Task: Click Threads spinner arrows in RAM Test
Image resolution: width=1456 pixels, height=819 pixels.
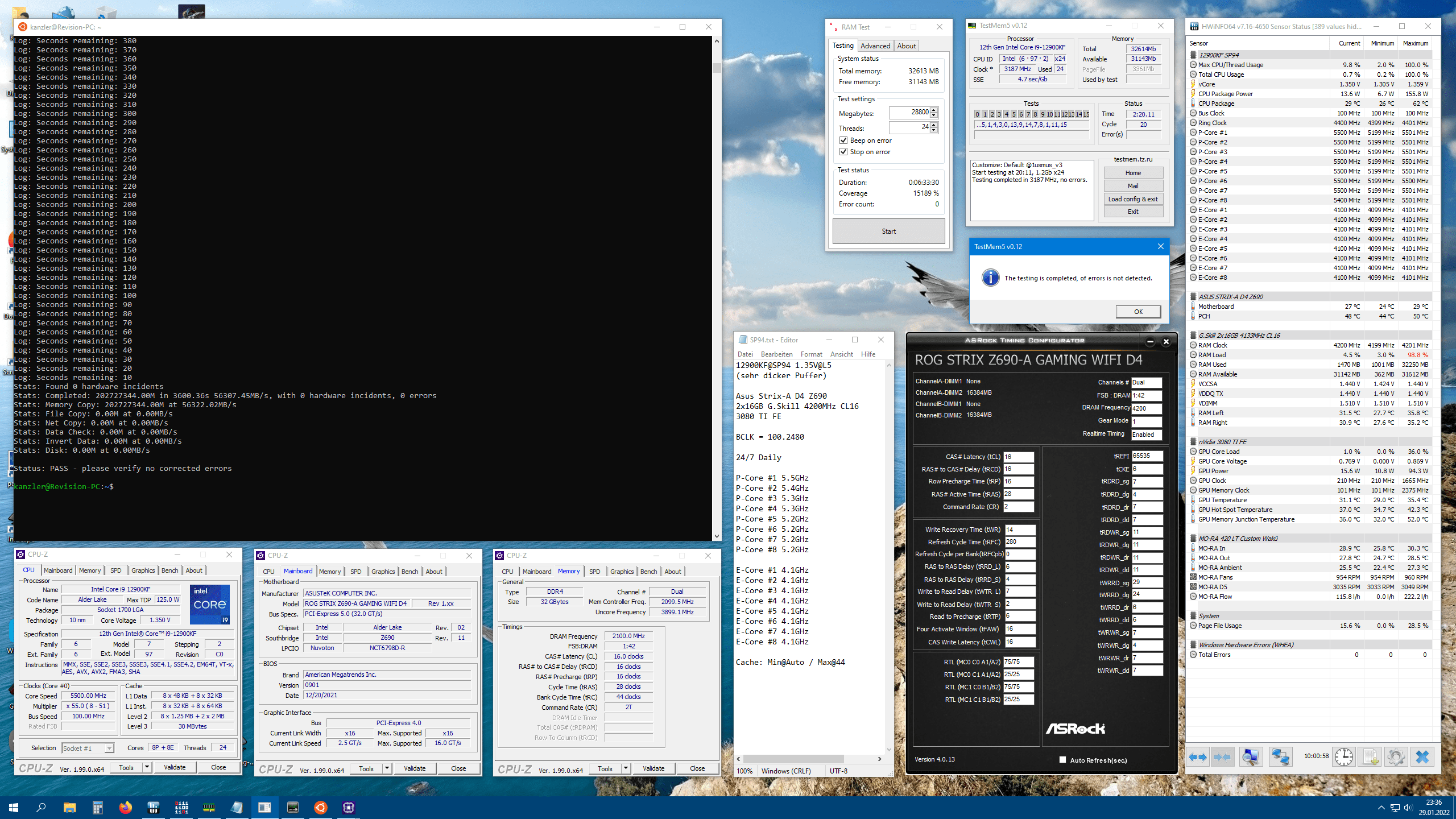Action: (934, 127)
